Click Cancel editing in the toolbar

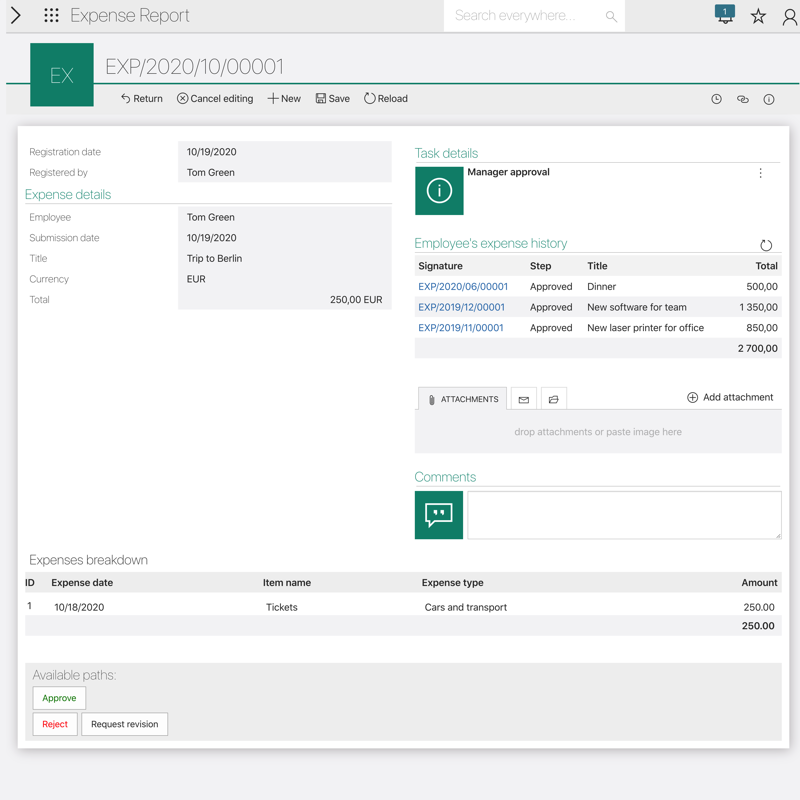[215, 99]
